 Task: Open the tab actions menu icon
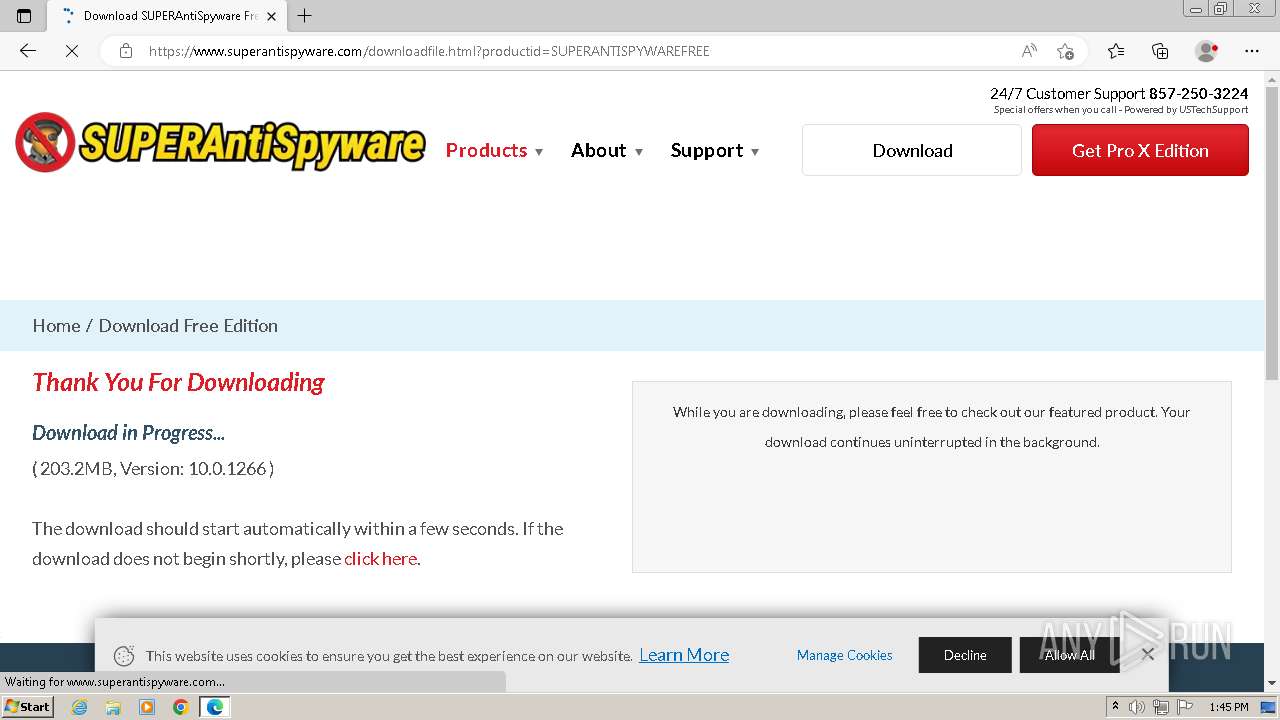tap(24, 16)
